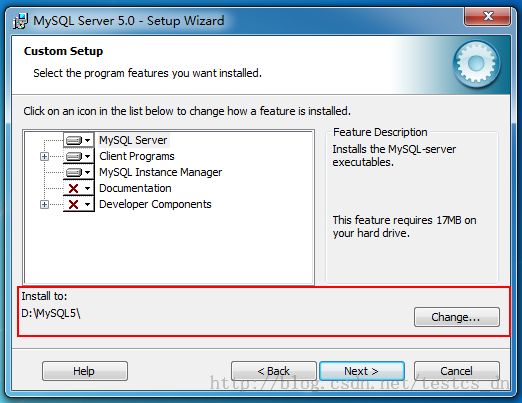This screenshot has width=522, height=403.
Task: Select the MySQL Instance Manager label
Action: click(x=161, y=172)
